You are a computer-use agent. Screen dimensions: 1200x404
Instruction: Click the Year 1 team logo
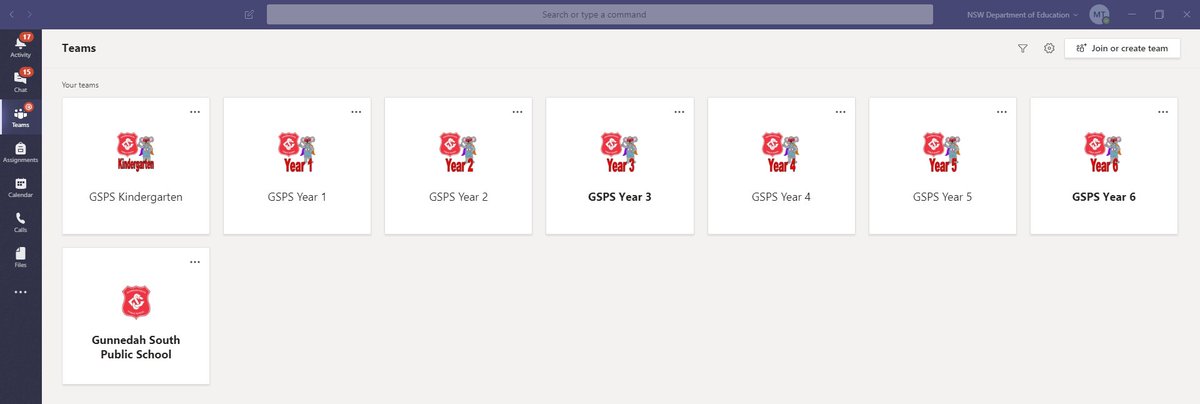tap(297, 152)
